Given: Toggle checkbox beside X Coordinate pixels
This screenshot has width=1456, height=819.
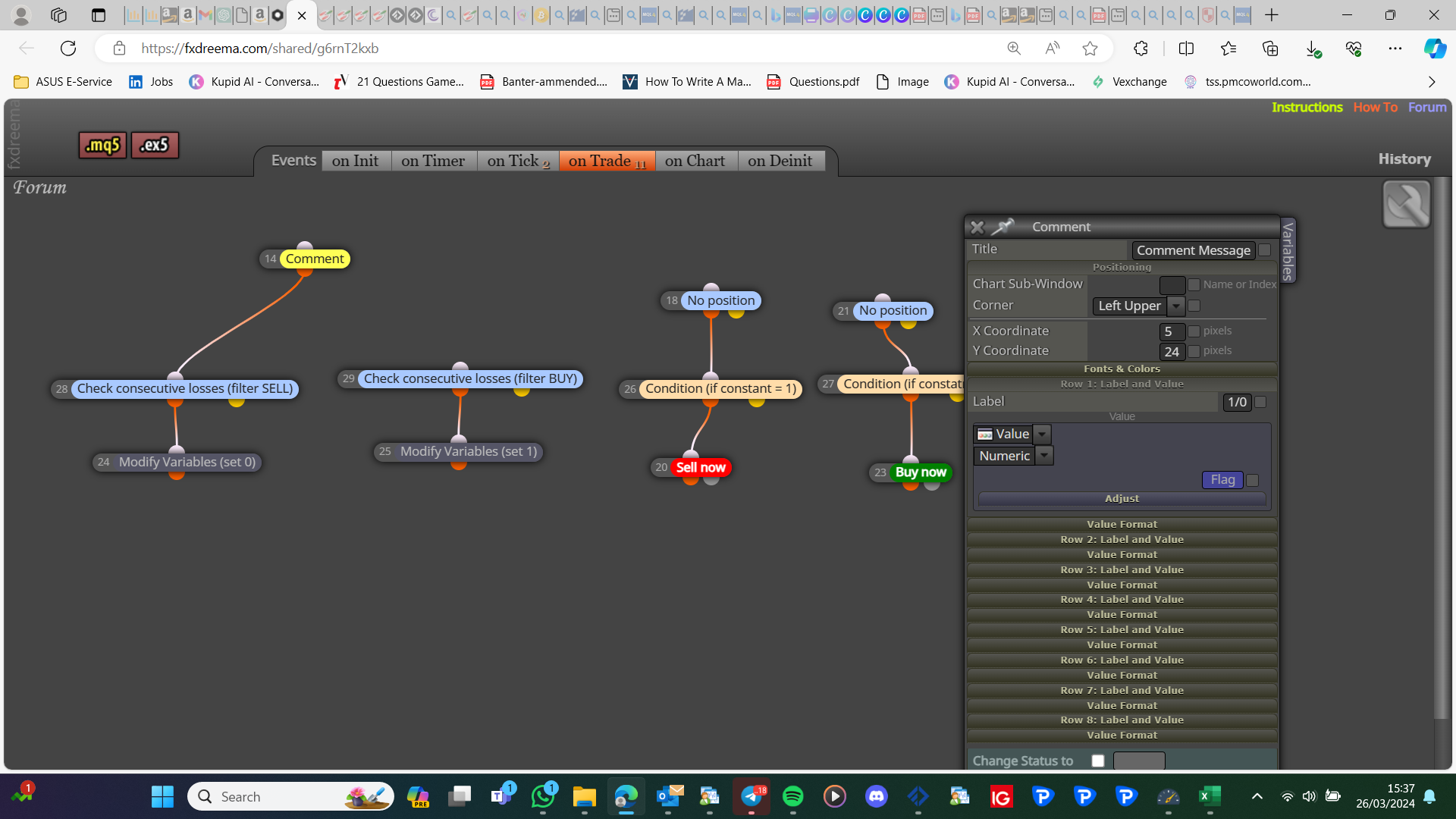Looking at the screenshot, I should point(1194,331).
